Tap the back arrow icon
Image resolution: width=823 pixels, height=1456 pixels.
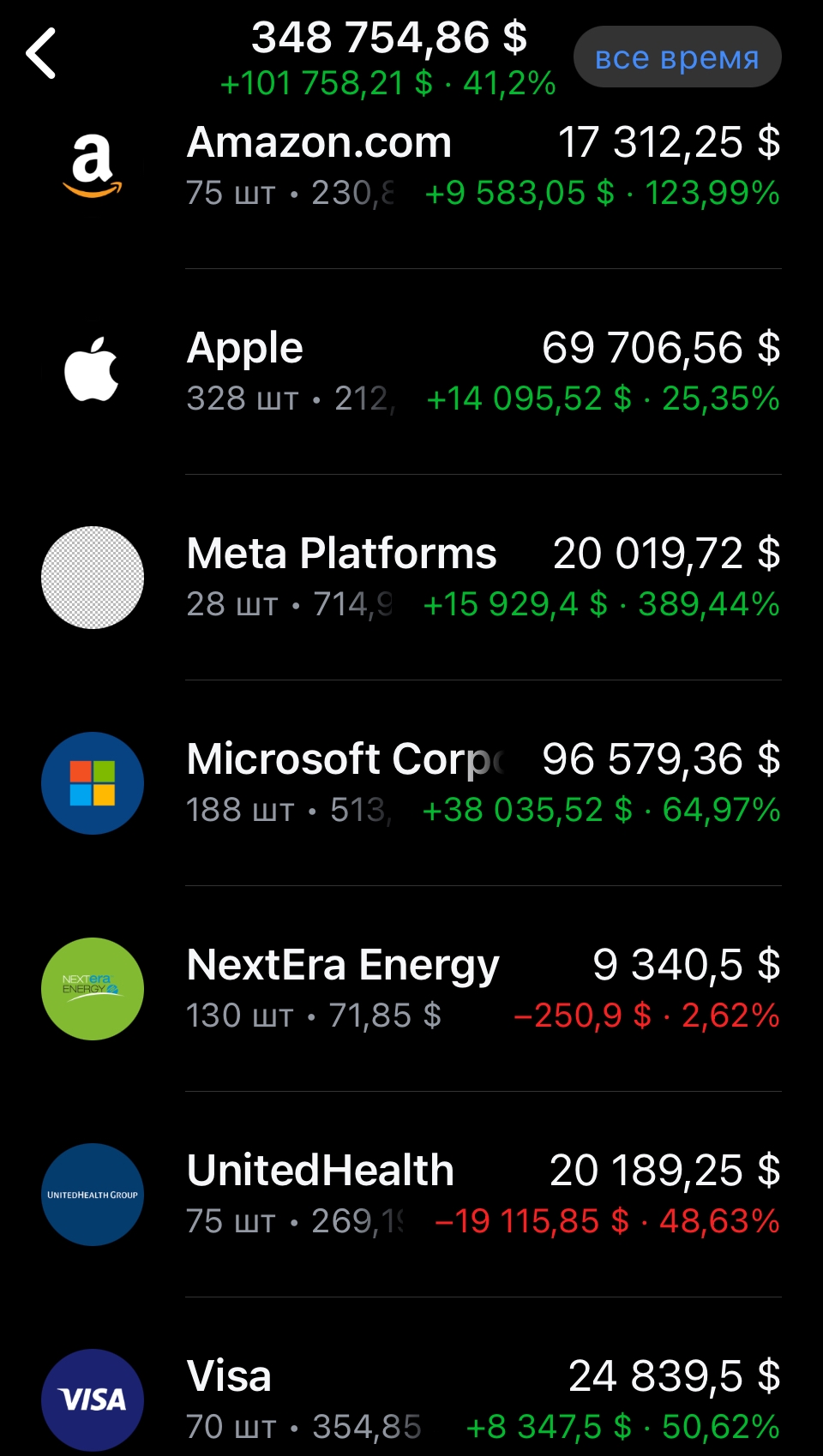point(41,53)
